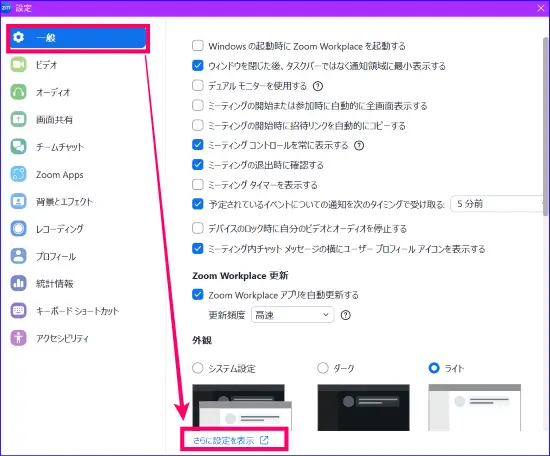Image resolution: width=550 pixels, height=456 pixels.
Task: Click help icon next to デュアル モニターを使用する
Action: (318, 86)
